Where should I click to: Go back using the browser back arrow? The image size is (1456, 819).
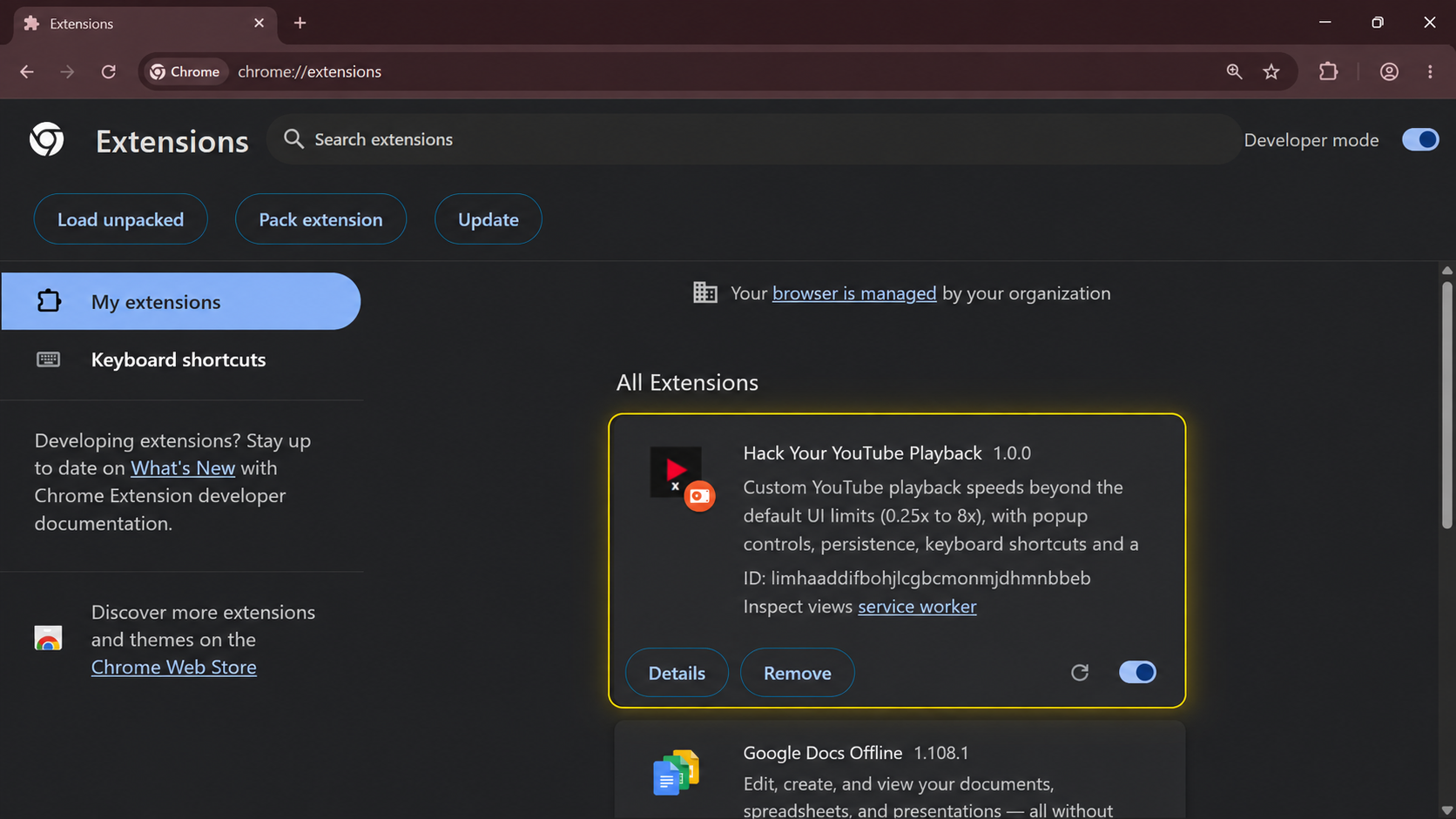click(27, 71)
